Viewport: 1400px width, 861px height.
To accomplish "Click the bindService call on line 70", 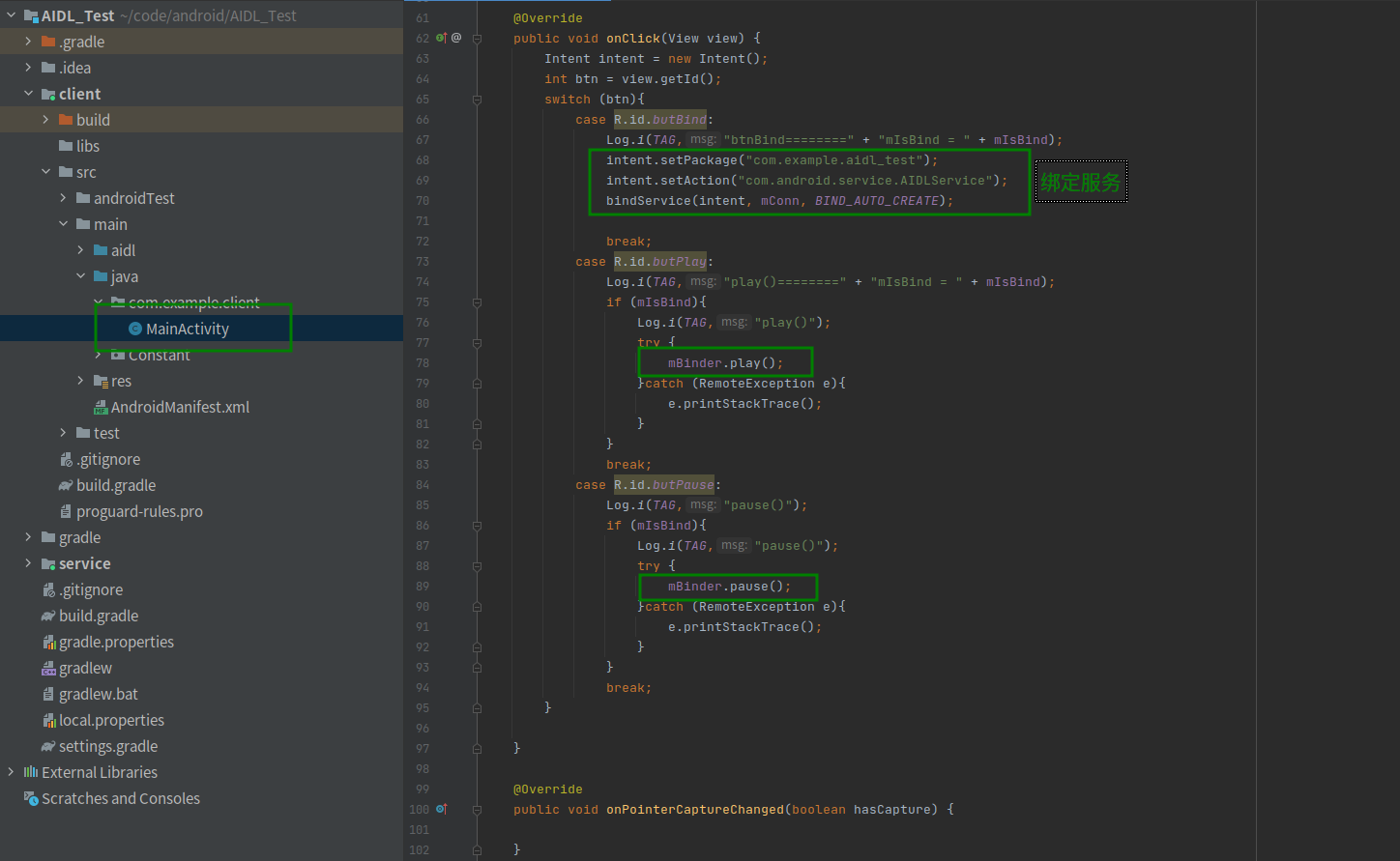I will 779,201.
